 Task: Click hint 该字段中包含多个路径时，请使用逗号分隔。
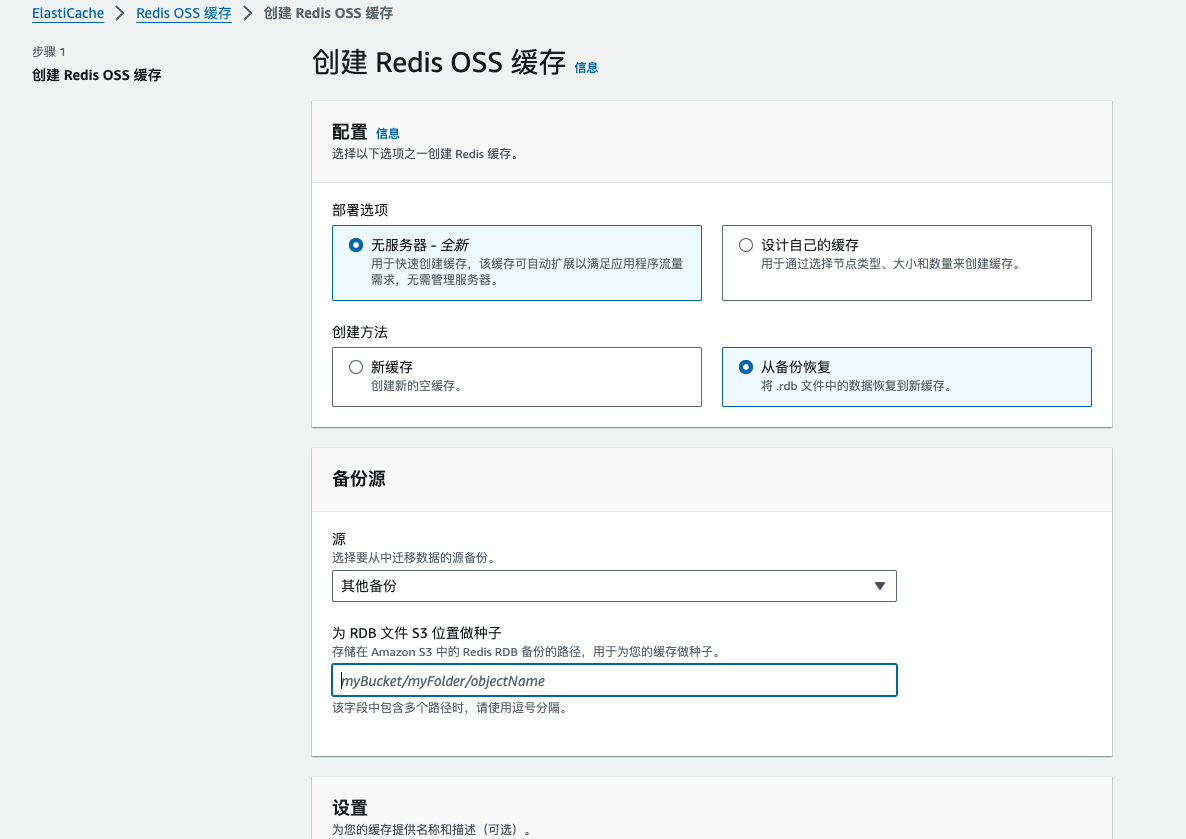coord(450,708)
